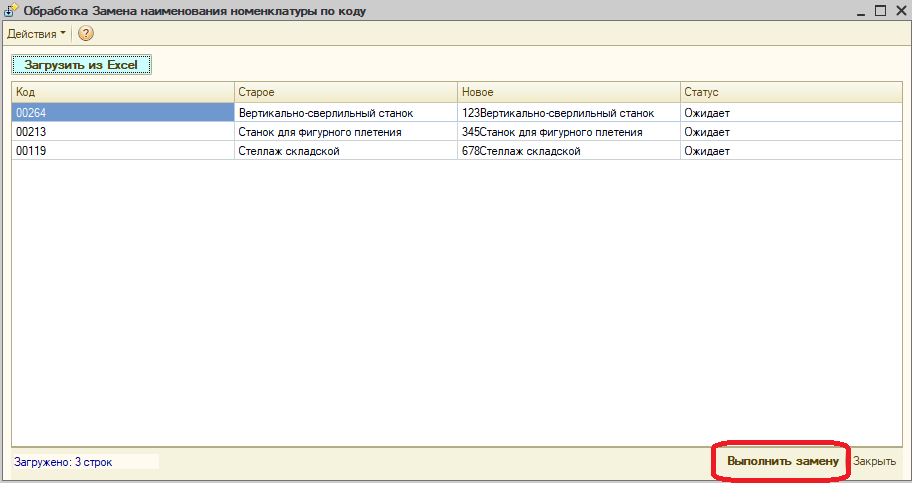Minimize the processing window

coord(860,10)
